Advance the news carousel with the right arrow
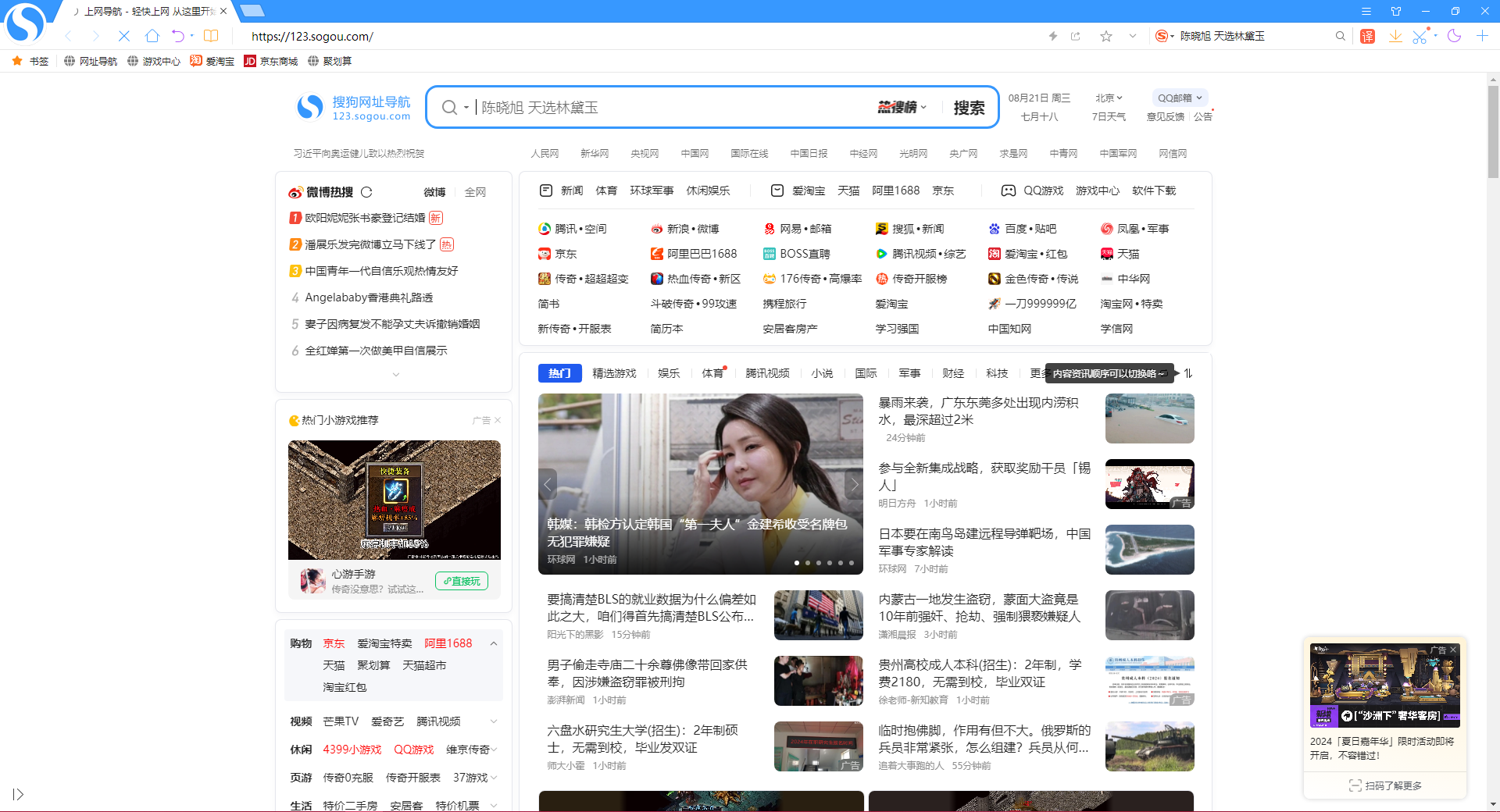 (853, 484)
